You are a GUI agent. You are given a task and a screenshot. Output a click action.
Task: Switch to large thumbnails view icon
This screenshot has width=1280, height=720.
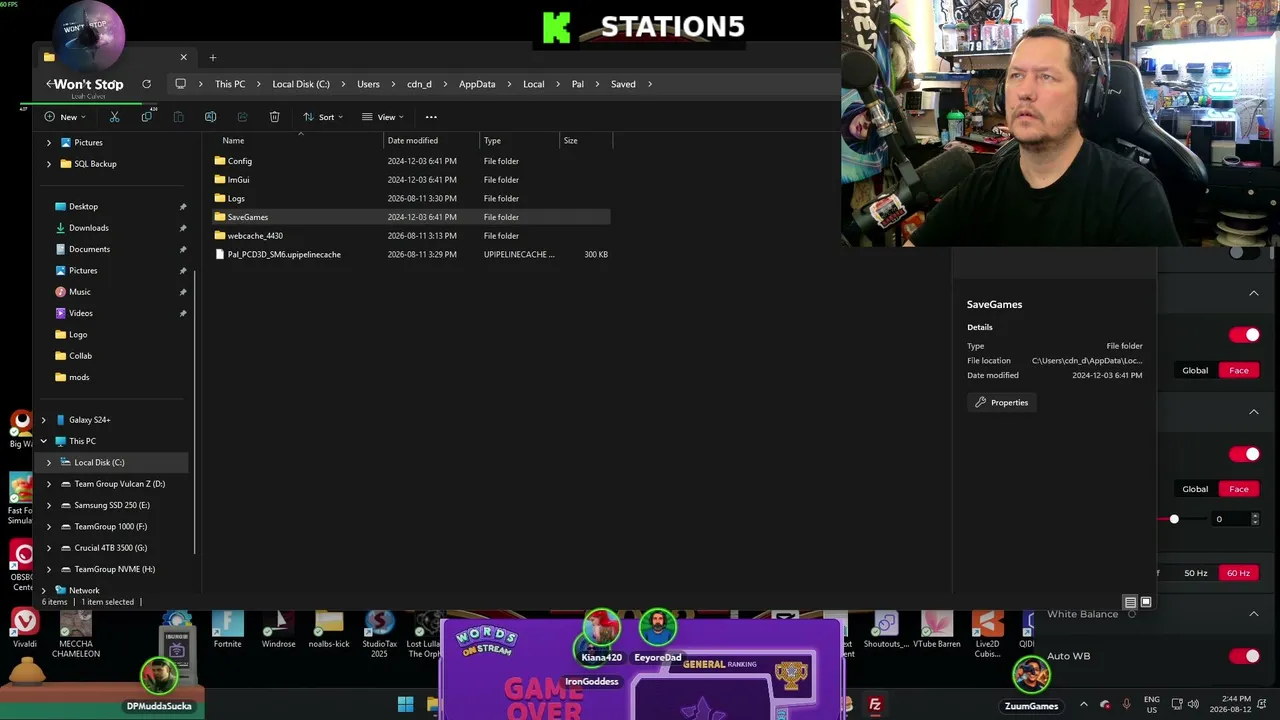[1146, 602]
